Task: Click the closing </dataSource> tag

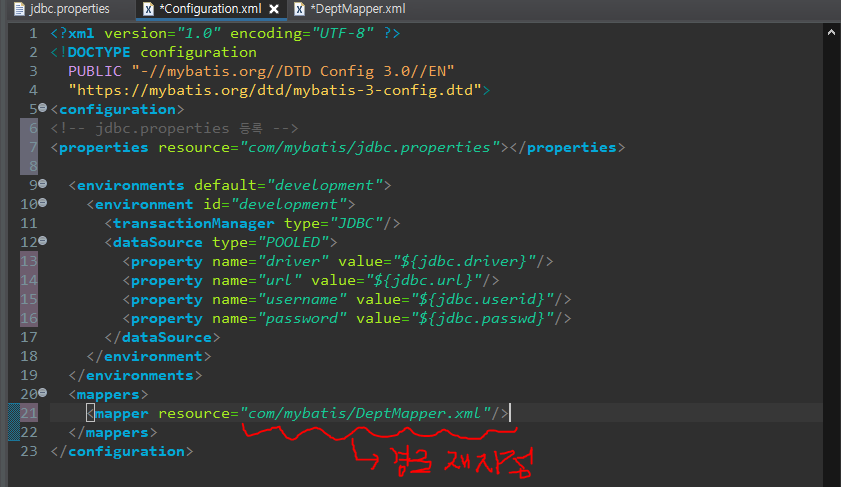Action: pyautogui.click(x=163, y=337)
